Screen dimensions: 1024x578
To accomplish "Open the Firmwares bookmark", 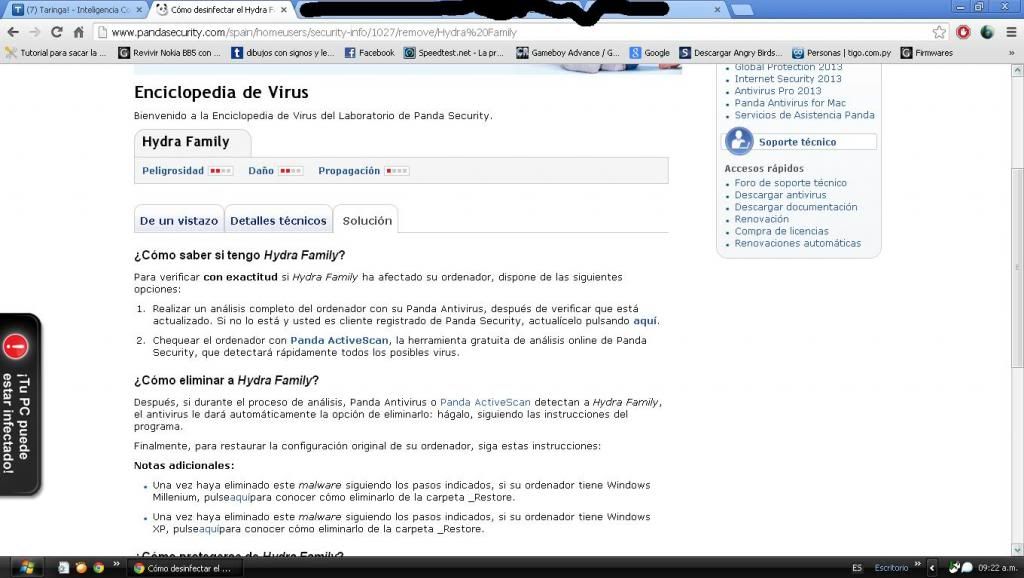I will (x=927, y=53).
